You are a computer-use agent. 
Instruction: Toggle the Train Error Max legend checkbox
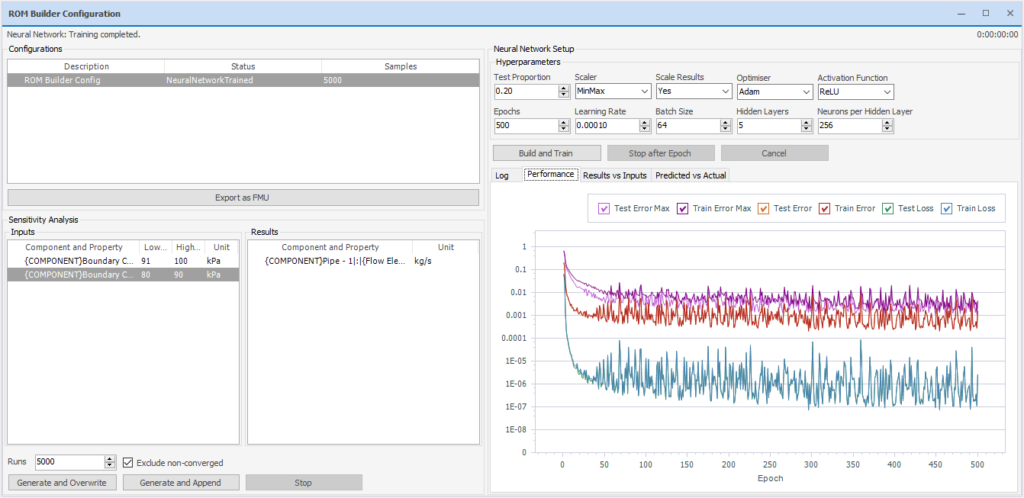pyautogui.click(x=683, y=209)
